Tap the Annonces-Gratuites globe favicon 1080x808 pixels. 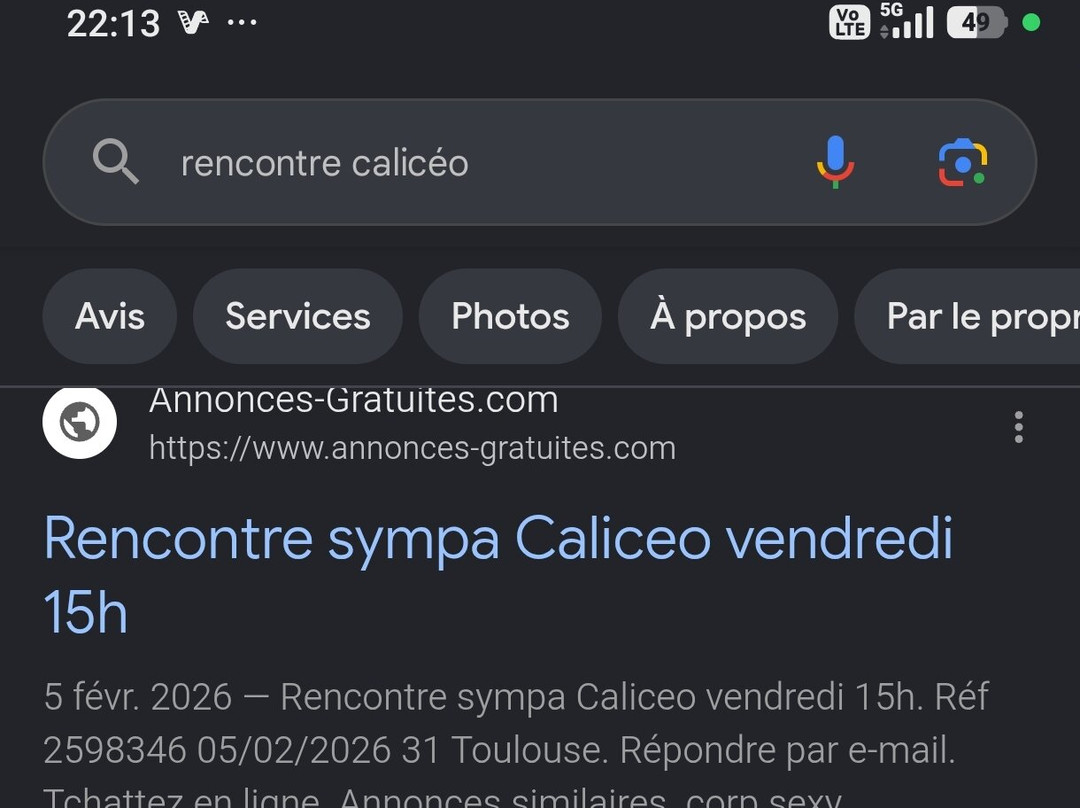pos(79,422)
